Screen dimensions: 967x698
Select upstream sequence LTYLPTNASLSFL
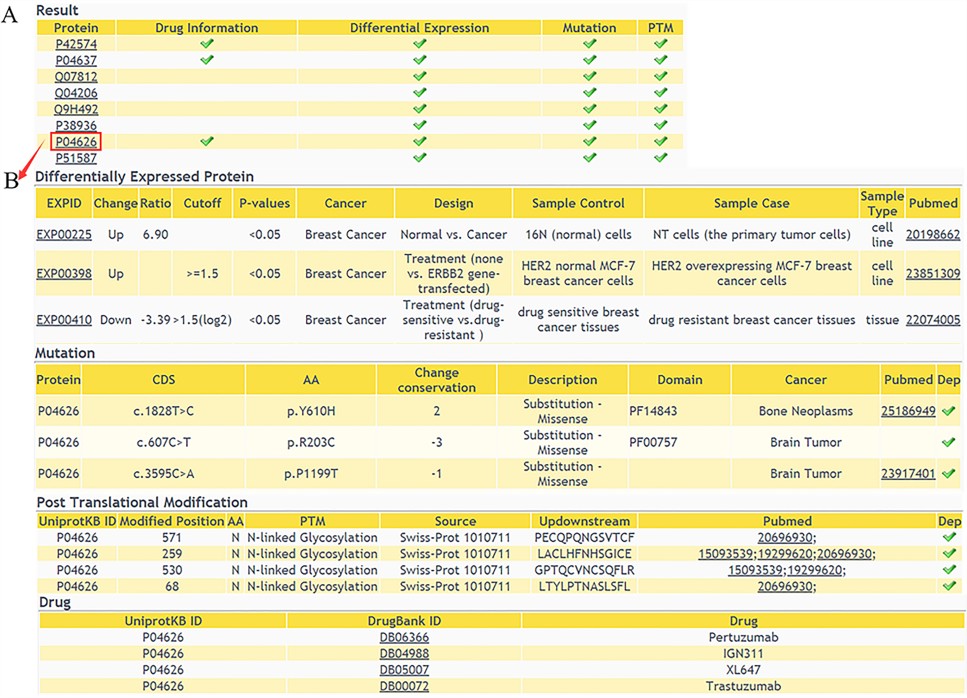click(x=584, y=586)
